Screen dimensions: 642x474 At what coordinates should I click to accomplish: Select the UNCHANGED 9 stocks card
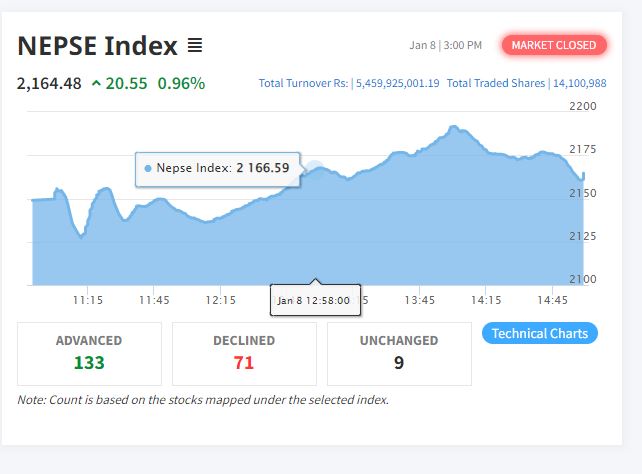pos(399,353)
